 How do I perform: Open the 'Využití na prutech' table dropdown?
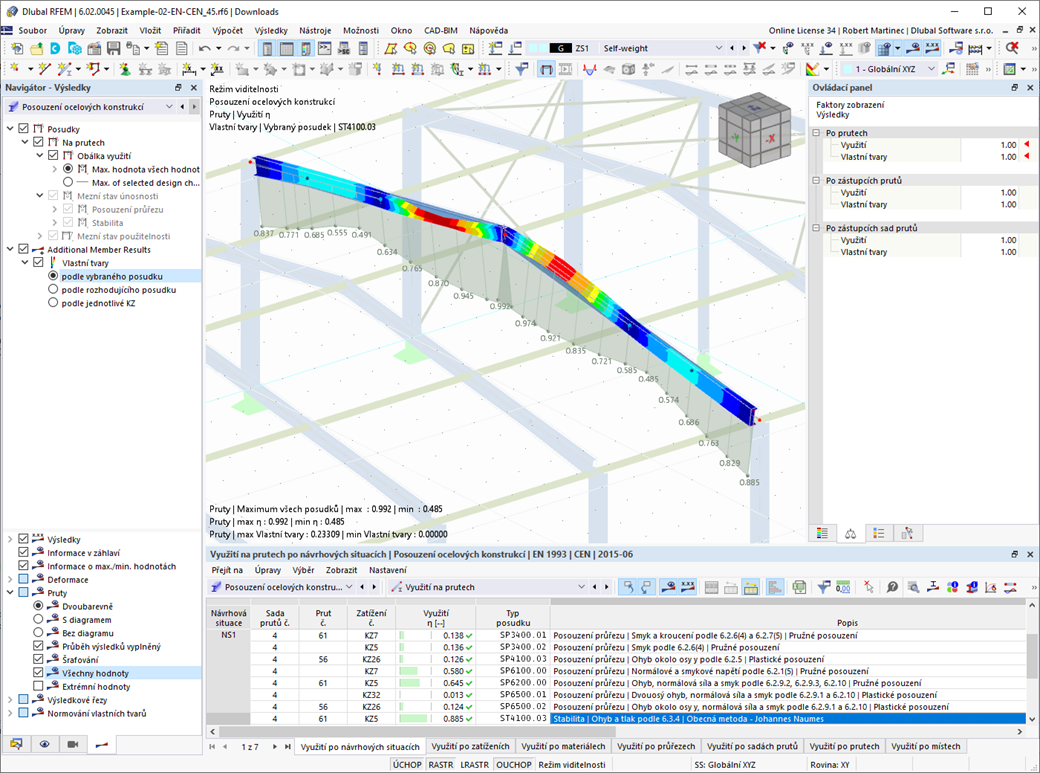click(581, 587)
